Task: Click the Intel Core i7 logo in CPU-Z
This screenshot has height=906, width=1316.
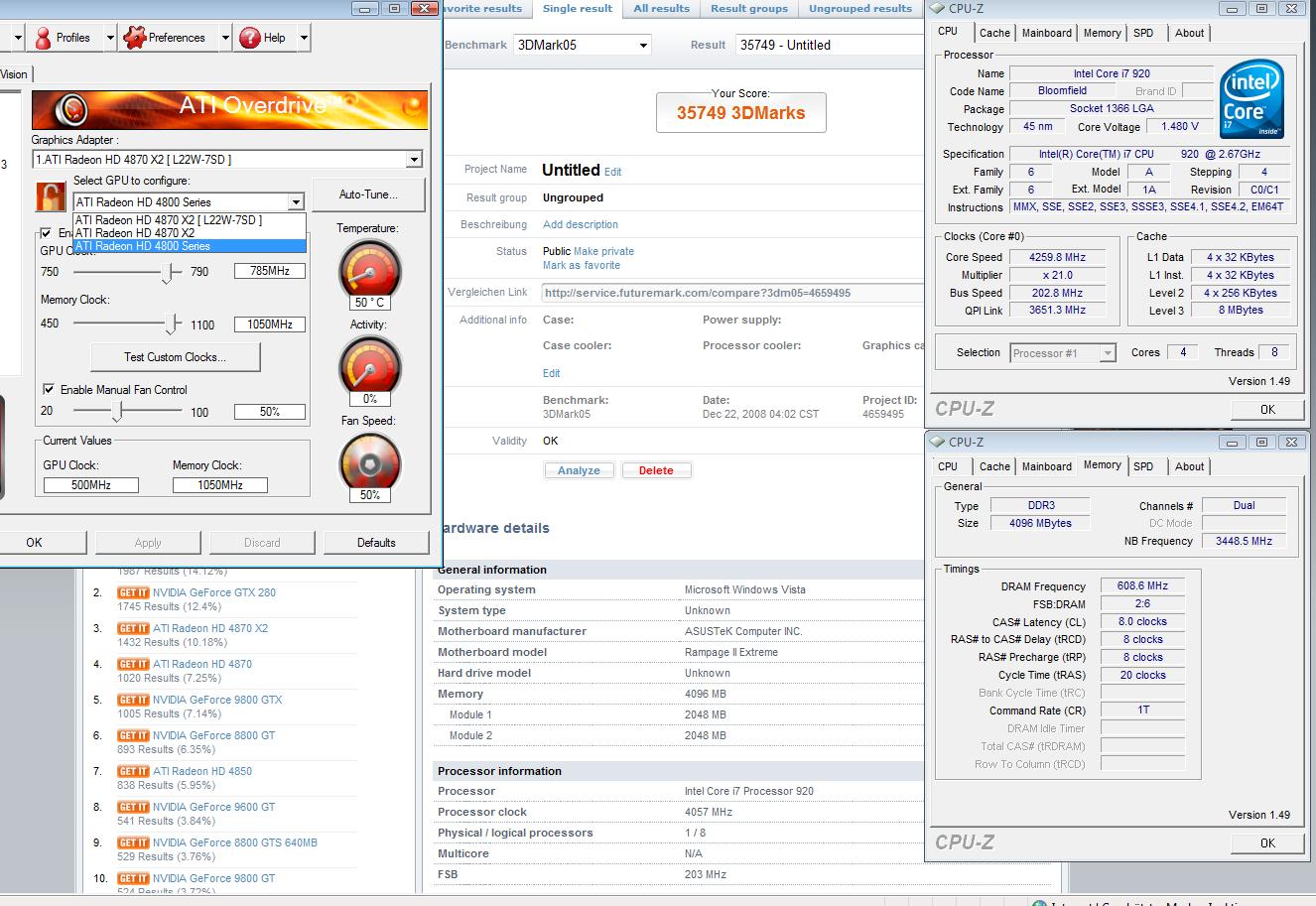Action: 1251,100
